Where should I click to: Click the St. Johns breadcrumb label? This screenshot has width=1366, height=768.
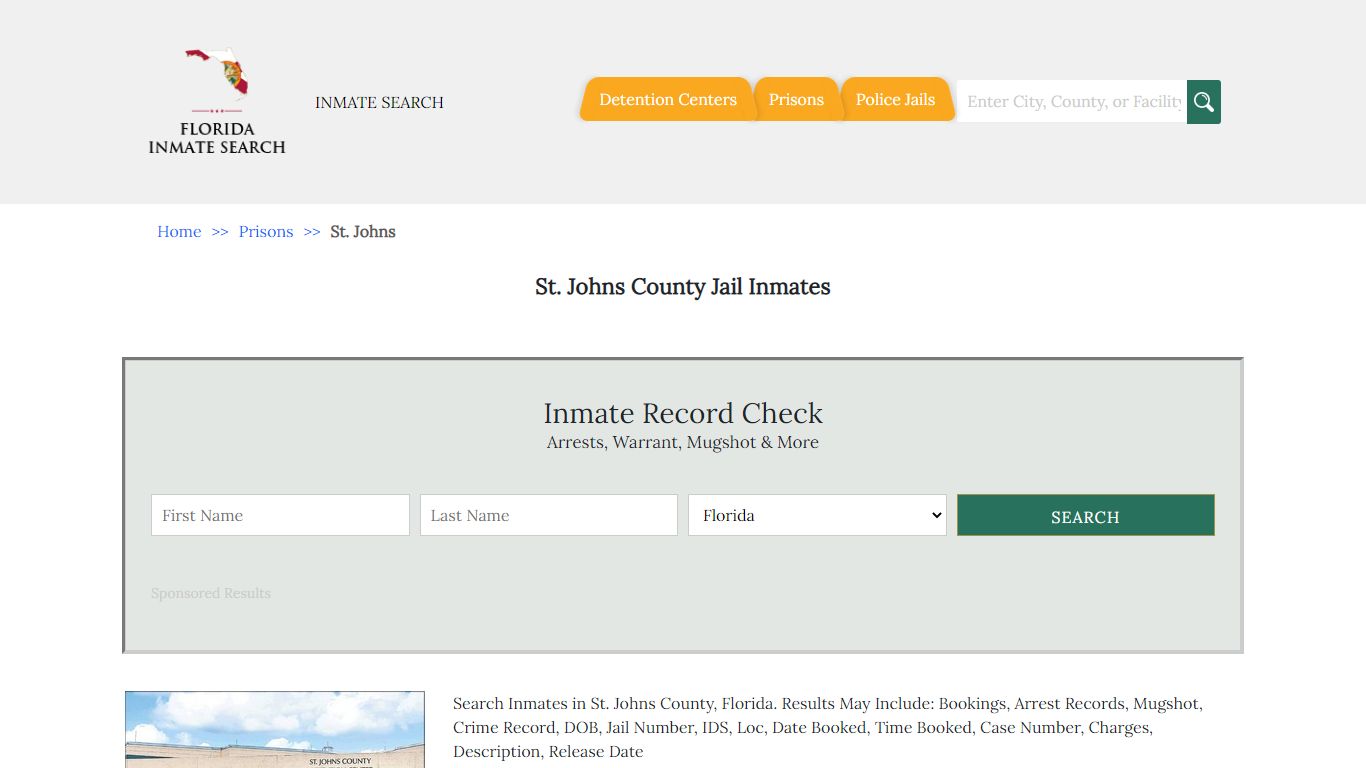pyautogui.click(x=363, y=231)
